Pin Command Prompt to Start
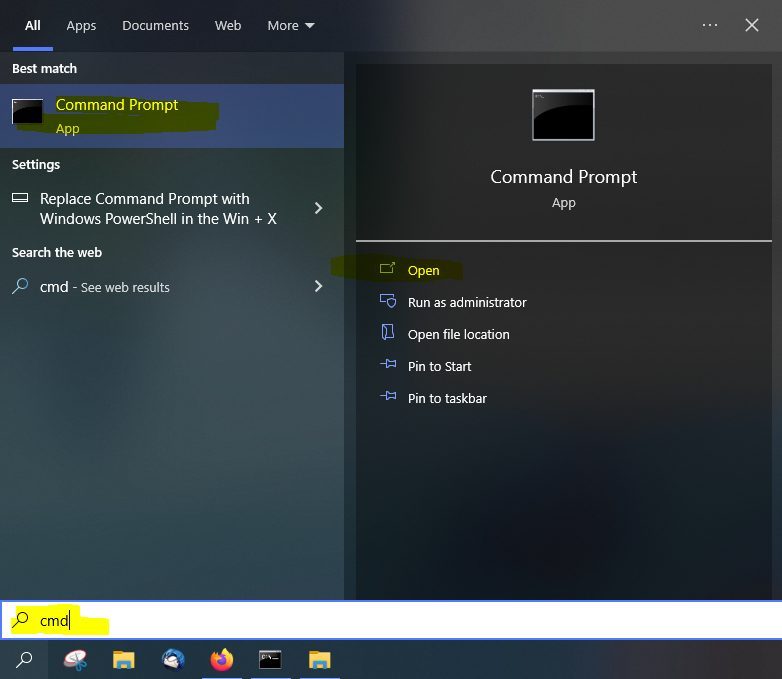The height and width of the screenshot is (679, 782). click(x=439, y=366)
